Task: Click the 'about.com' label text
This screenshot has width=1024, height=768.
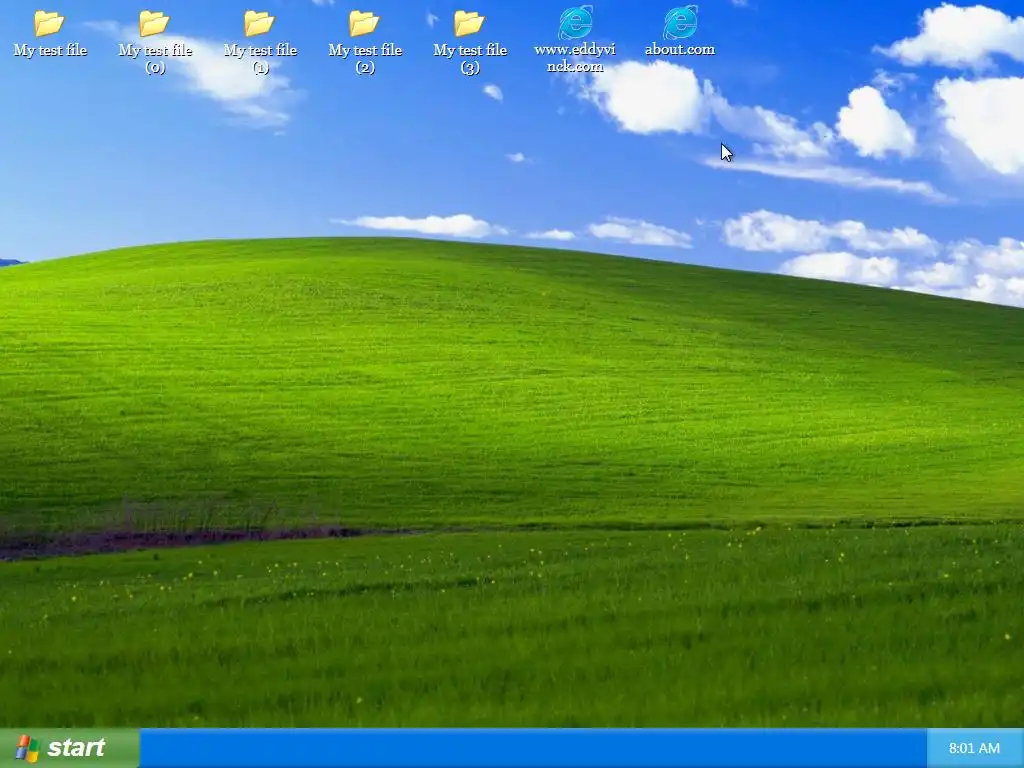Action: tap(680, 50)
